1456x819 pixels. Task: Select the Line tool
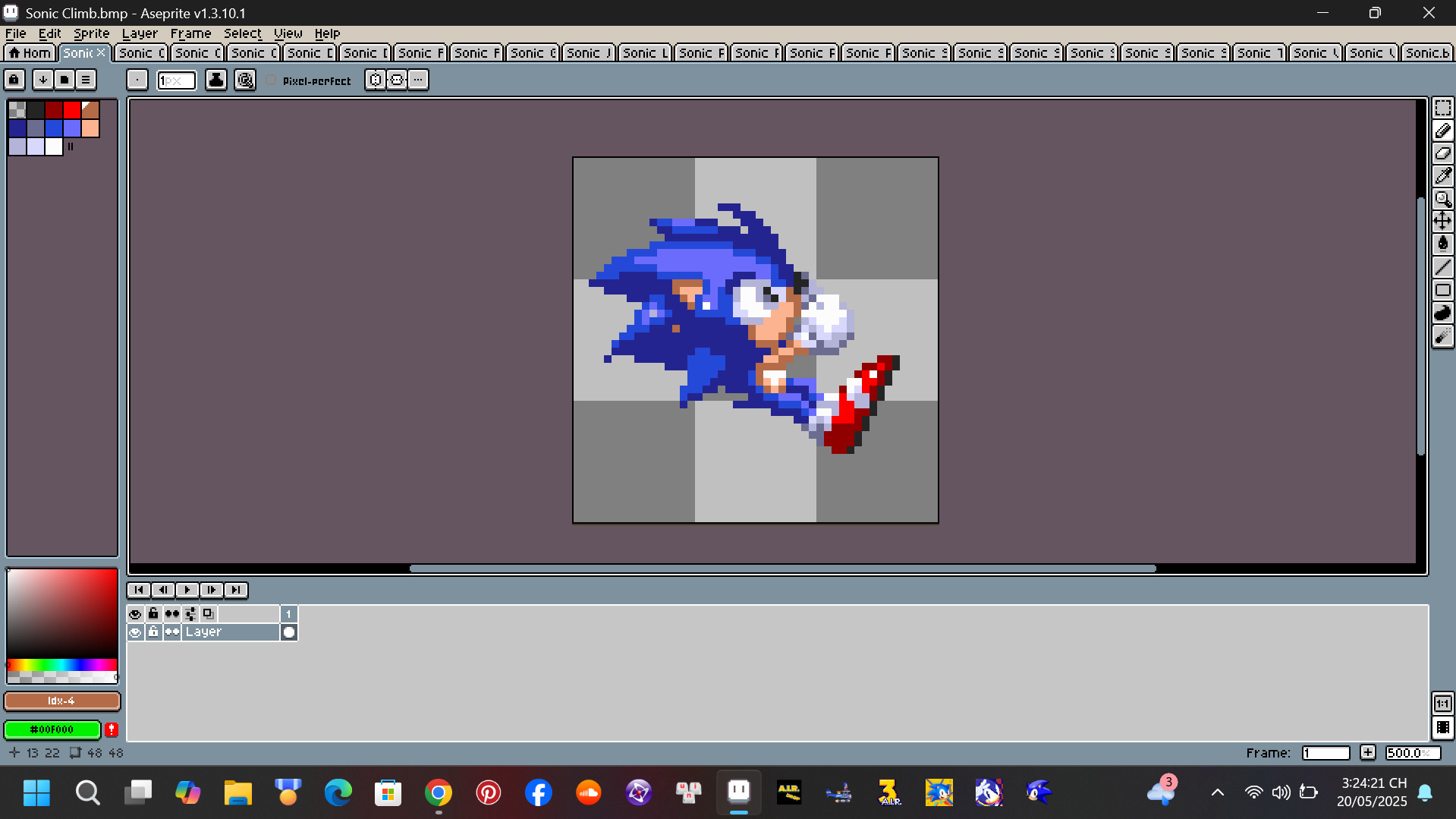(x=1442, y=267)
